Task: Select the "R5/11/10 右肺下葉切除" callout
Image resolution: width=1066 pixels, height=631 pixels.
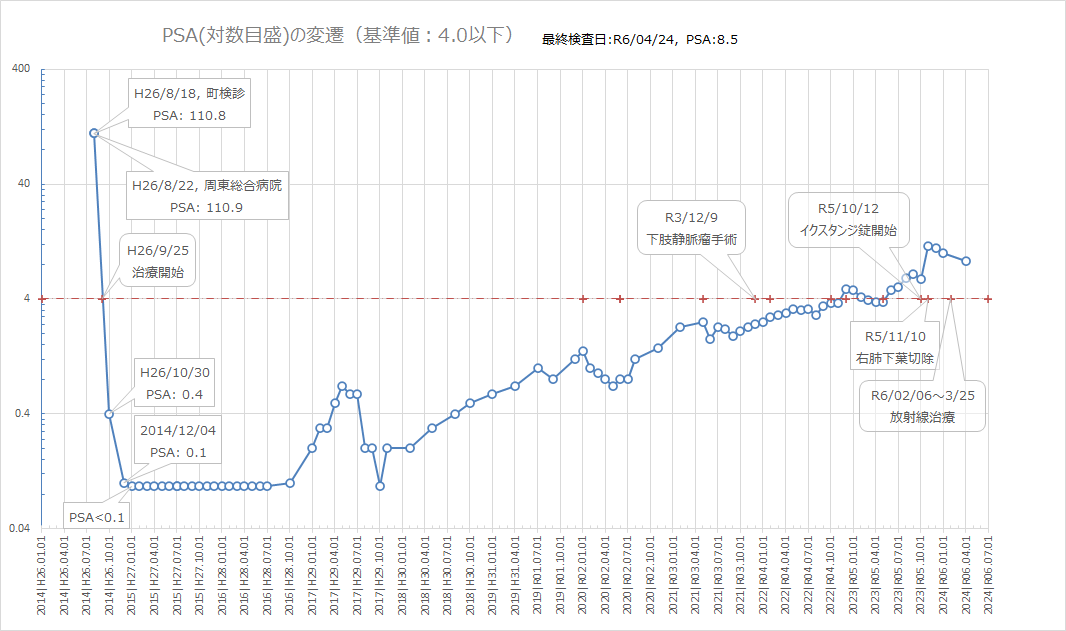Action: [895, 347]
